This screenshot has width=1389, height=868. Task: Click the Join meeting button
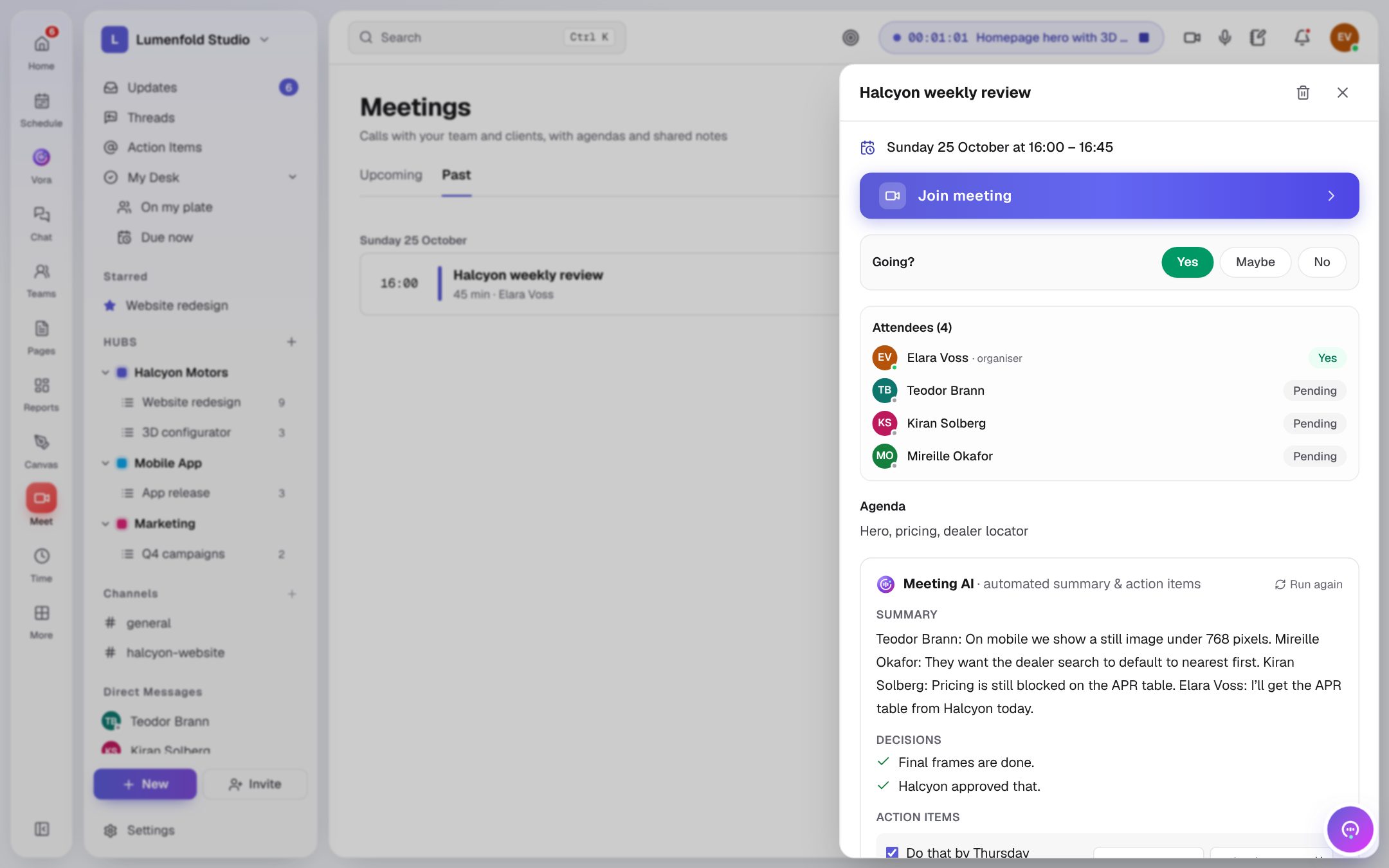coord(1109,195)
